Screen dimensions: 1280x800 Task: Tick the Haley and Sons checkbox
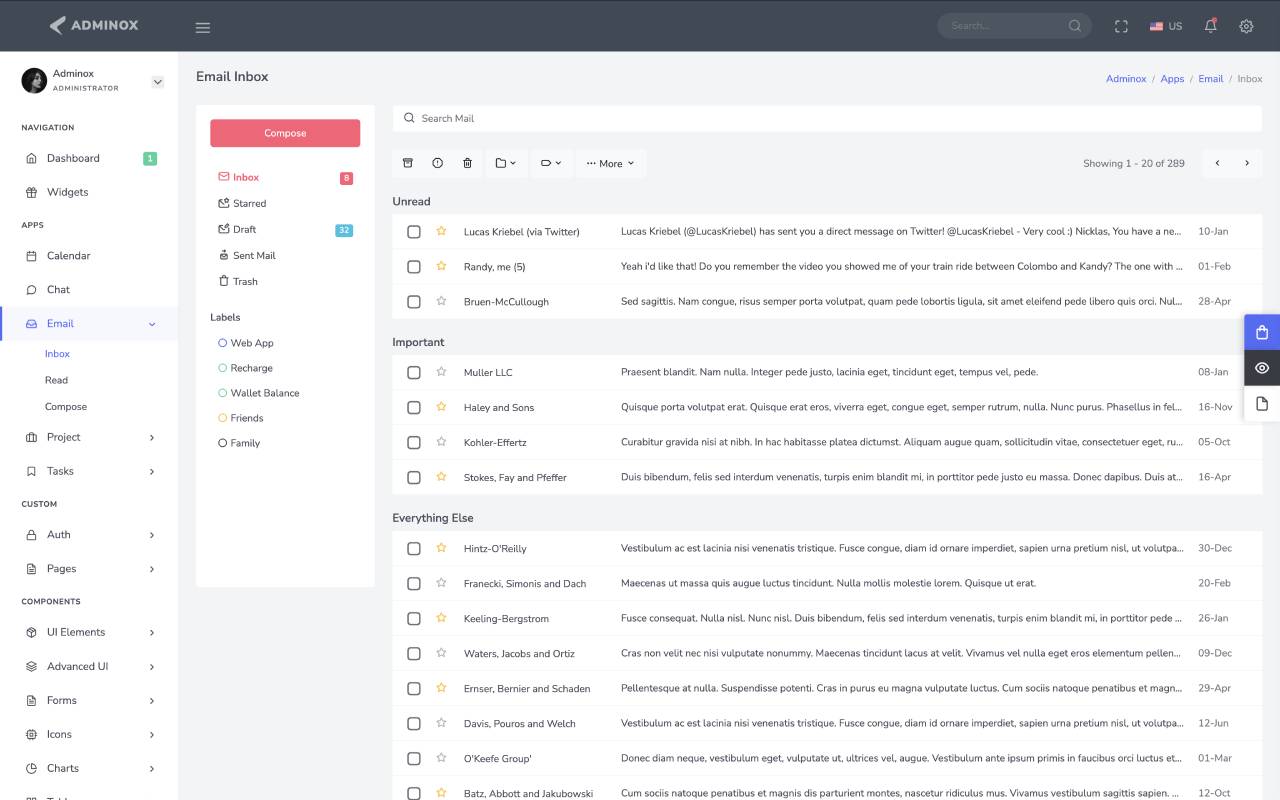[414, 408]
